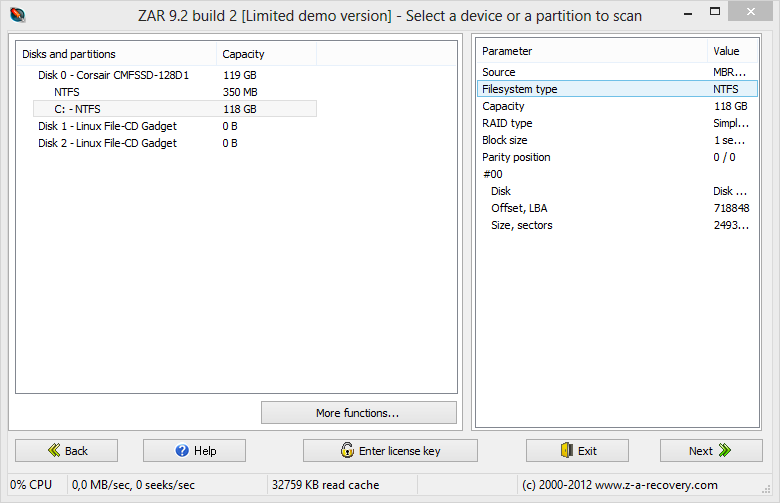Click the green Next arrows icon

pos(725,450)
